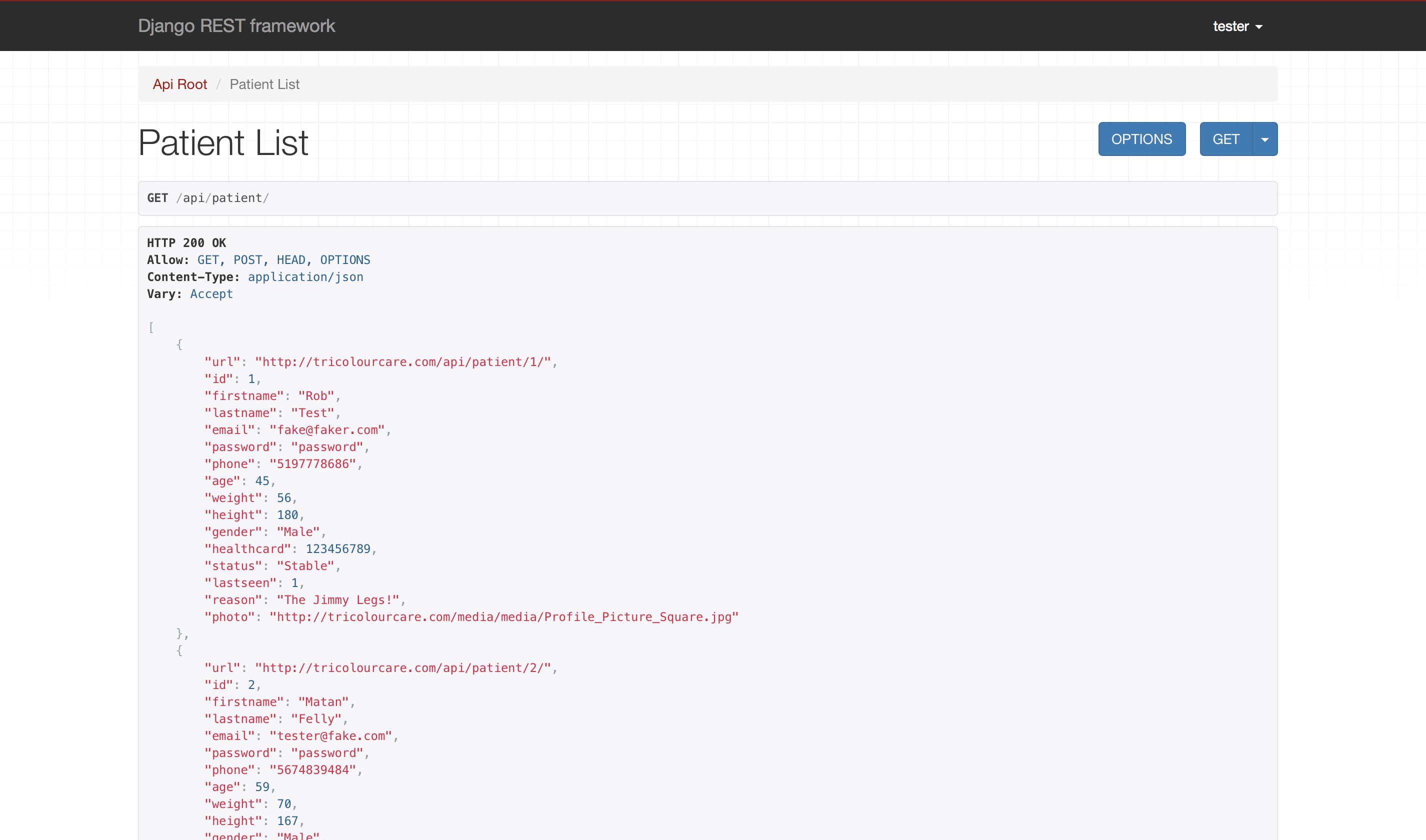
Task: Expand the GET format dropdown arrow
Action: pos(1264,140)
